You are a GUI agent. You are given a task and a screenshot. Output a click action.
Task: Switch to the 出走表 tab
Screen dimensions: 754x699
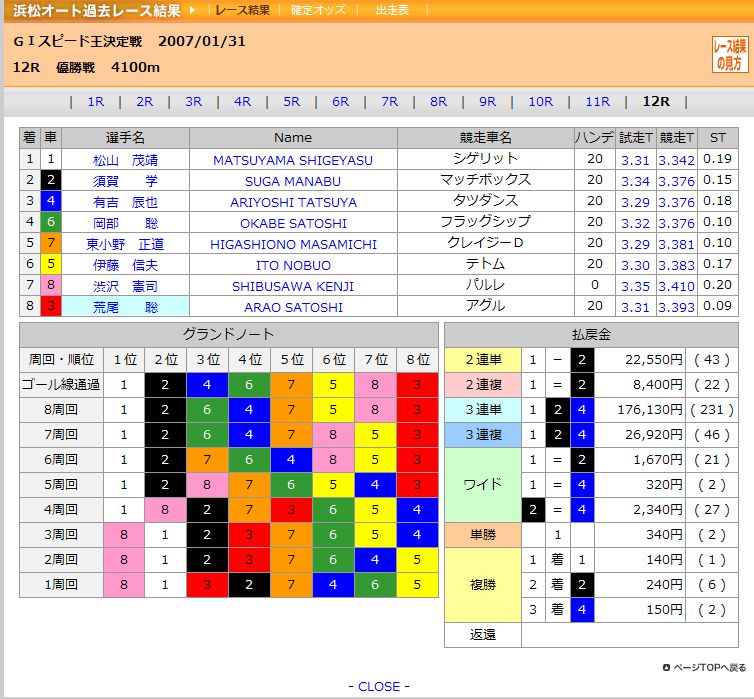pos(392,10)
